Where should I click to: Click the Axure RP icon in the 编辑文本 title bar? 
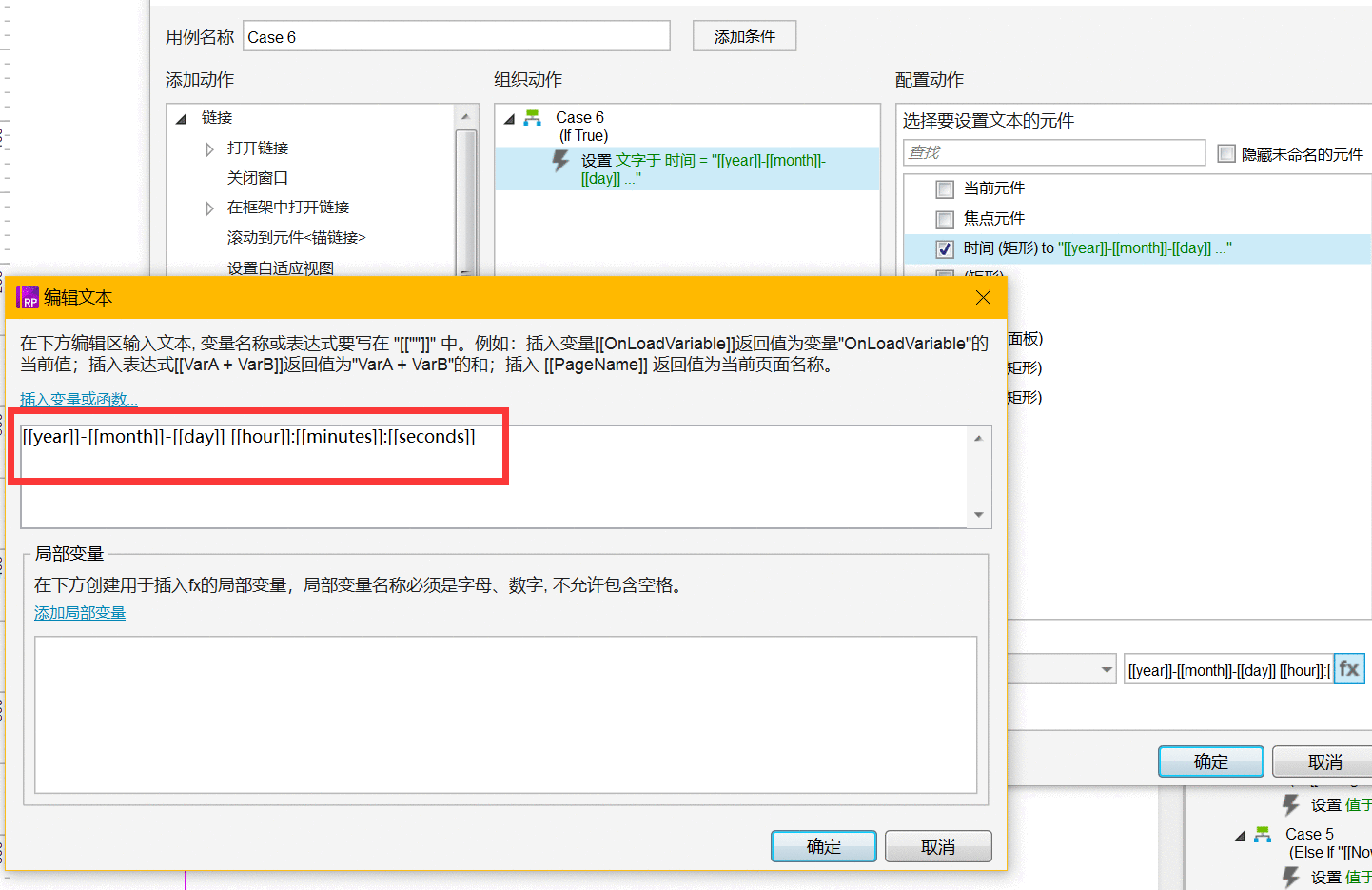click(28, 298)
